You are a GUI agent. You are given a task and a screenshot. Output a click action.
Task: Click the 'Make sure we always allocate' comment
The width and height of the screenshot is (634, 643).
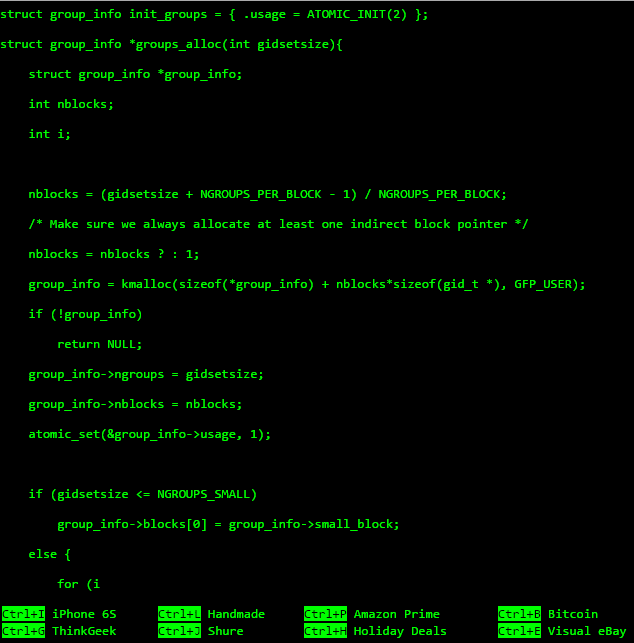pos(278,224)
